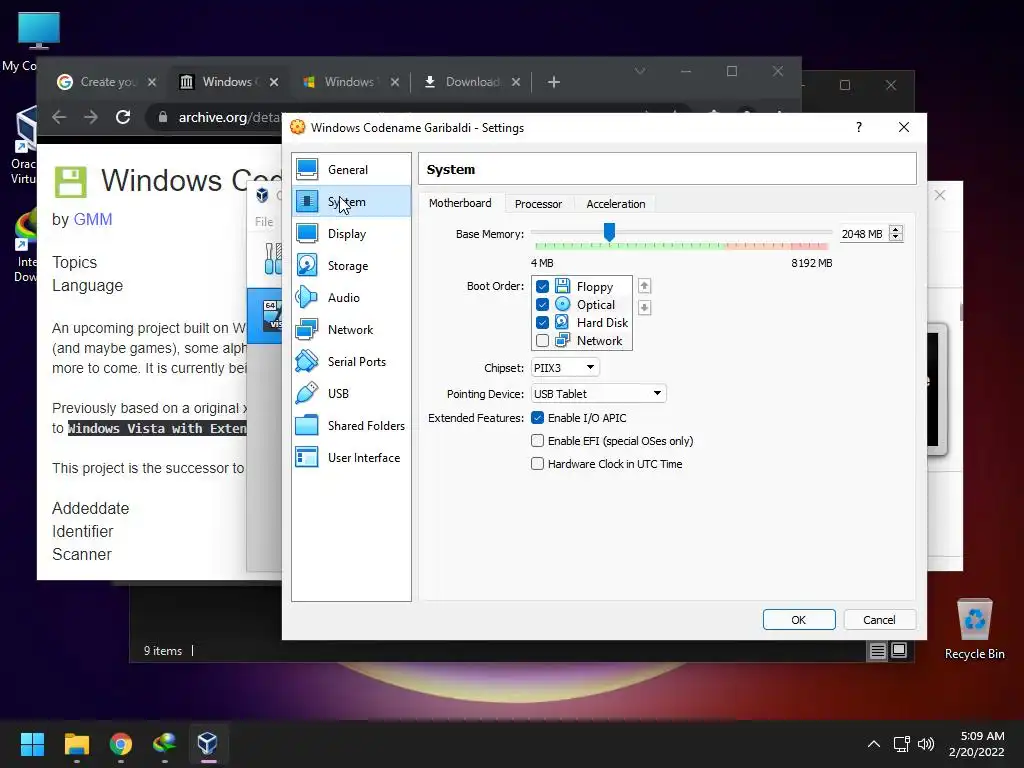Reload the archive.org page in Chrome
The height and width of the screenshot is (768, 1024).
[123, 117]
